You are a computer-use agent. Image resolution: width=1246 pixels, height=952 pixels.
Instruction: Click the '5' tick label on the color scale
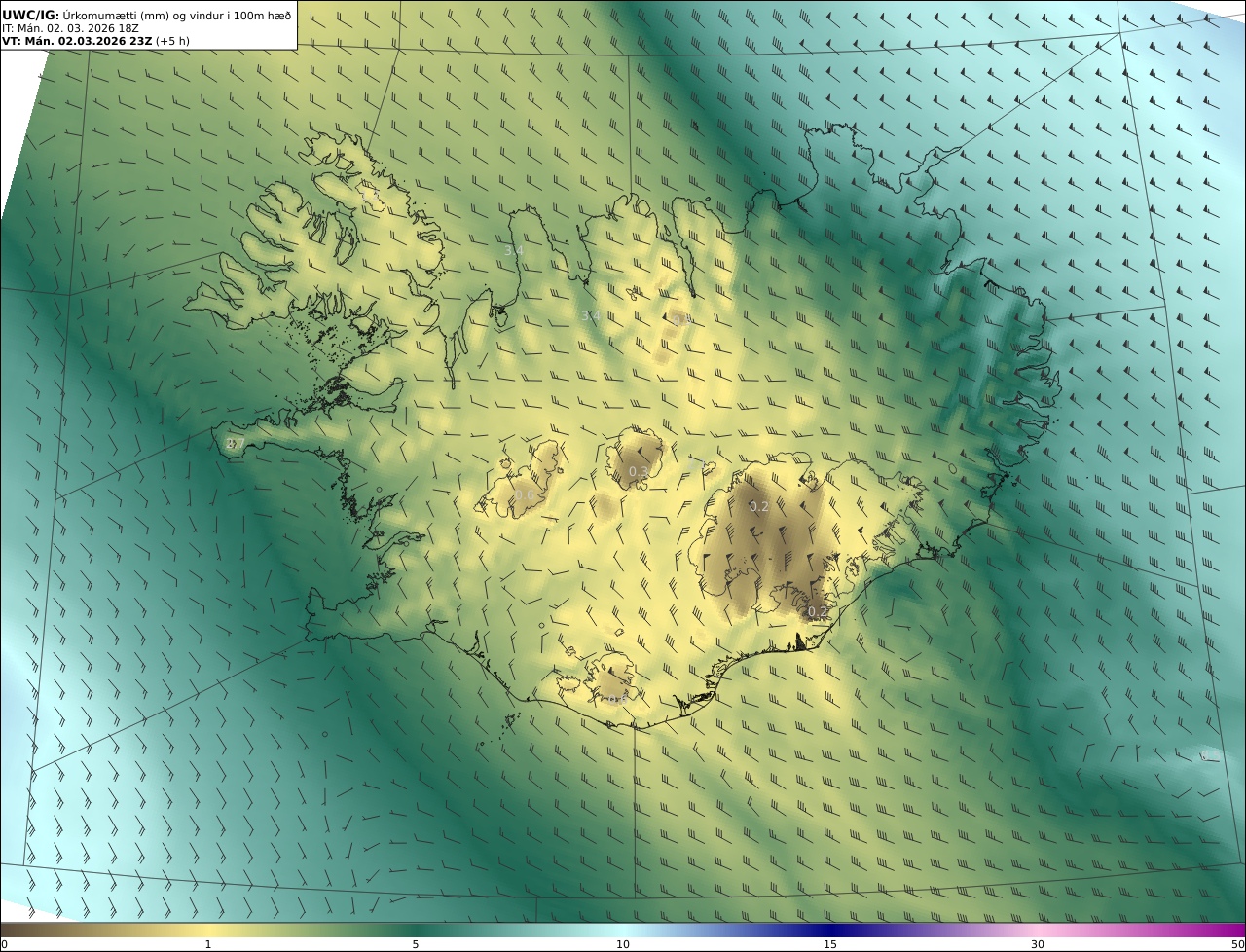click(416, 944)
